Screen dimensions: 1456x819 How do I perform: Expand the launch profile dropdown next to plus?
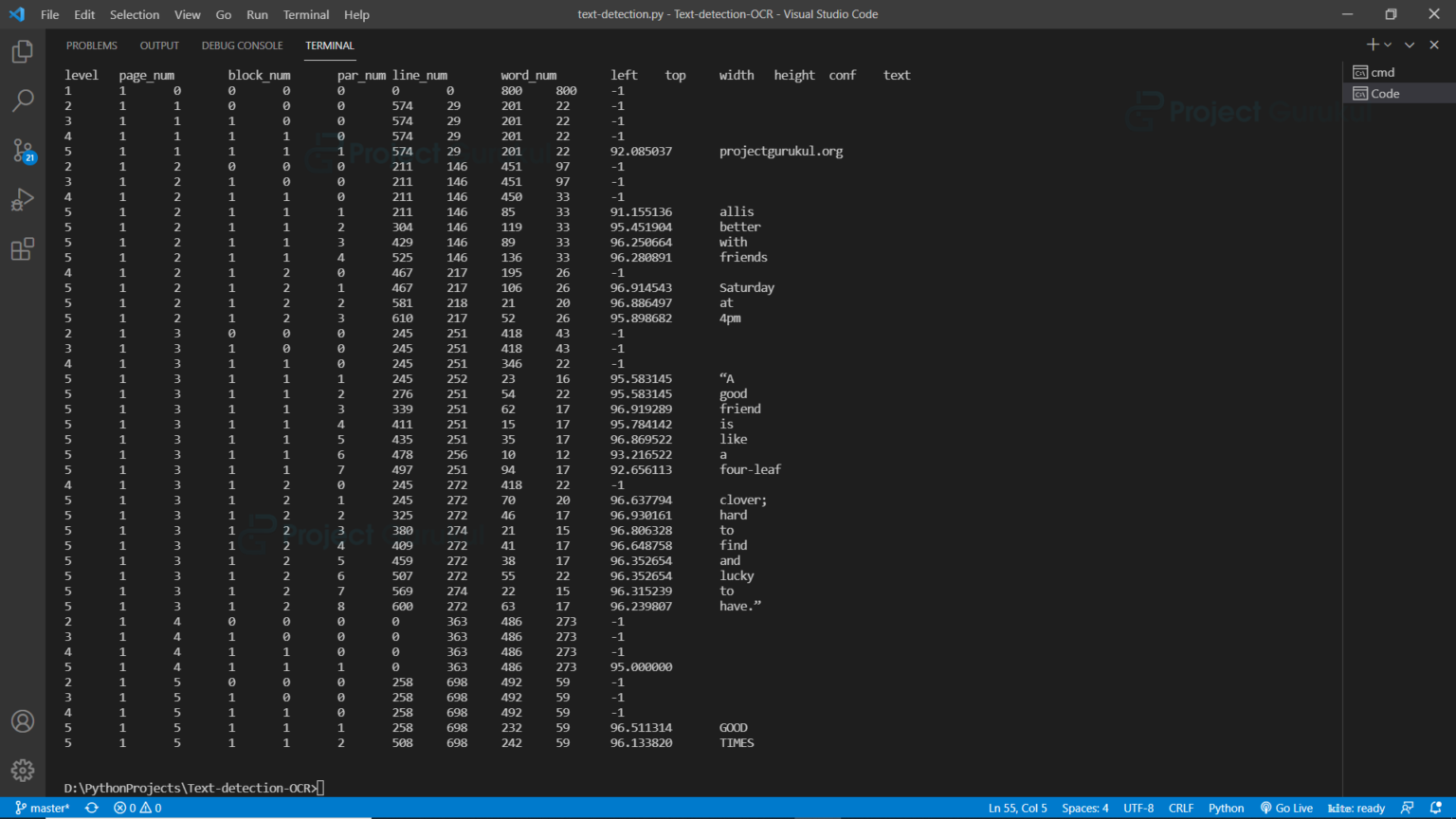coord(1388,45)
